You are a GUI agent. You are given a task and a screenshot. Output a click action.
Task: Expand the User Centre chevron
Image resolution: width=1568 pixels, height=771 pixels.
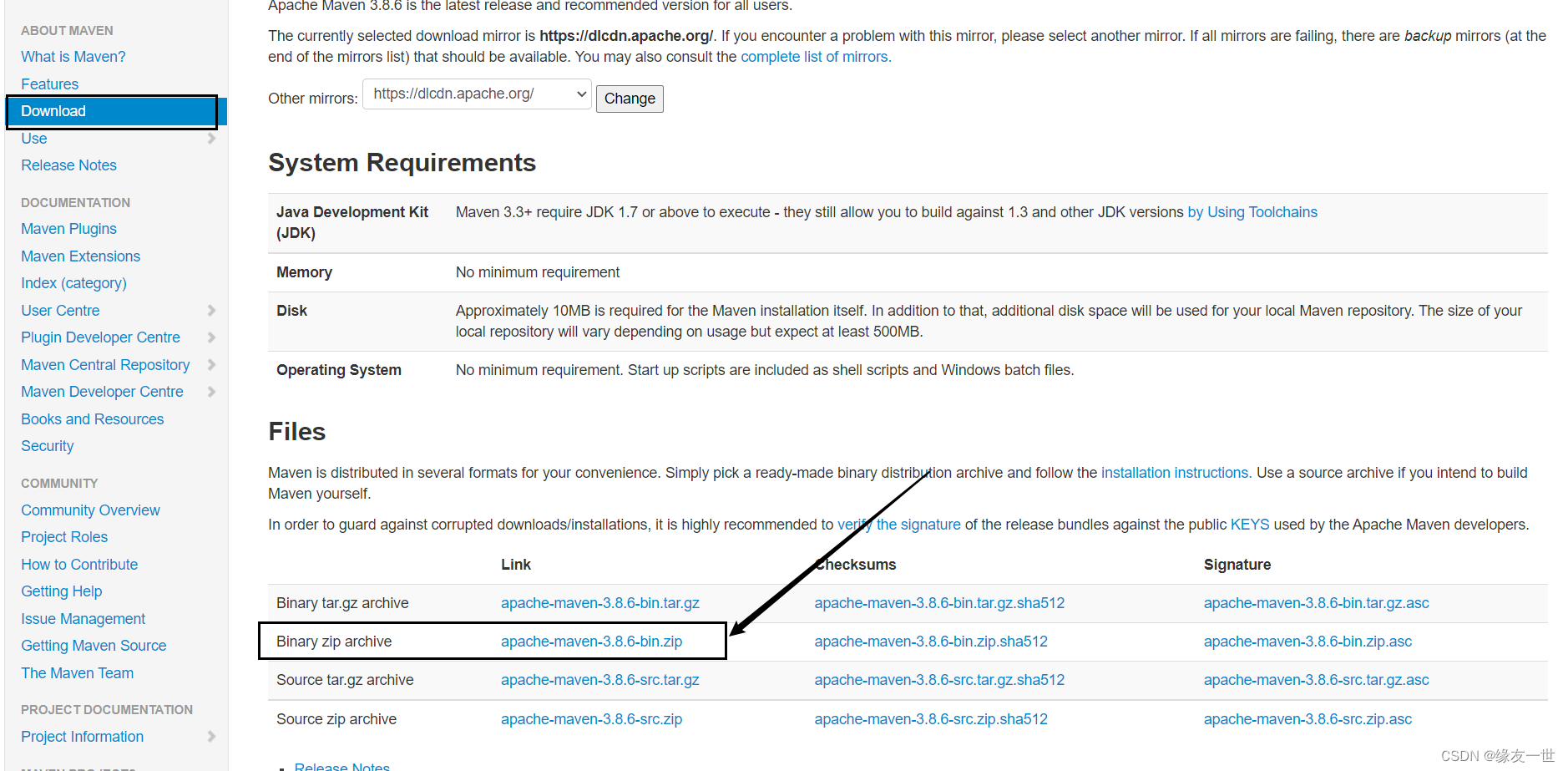tap(211, 311)
